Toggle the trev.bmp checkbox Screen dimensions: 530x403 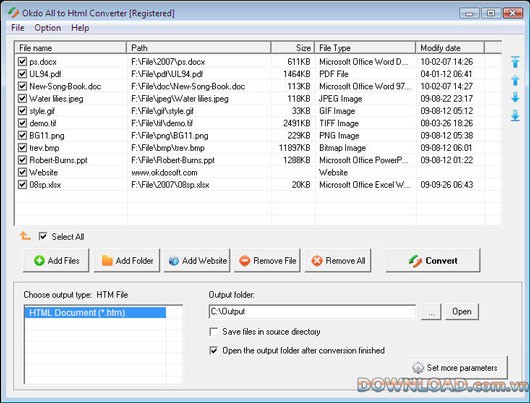[x=22, y=148]
